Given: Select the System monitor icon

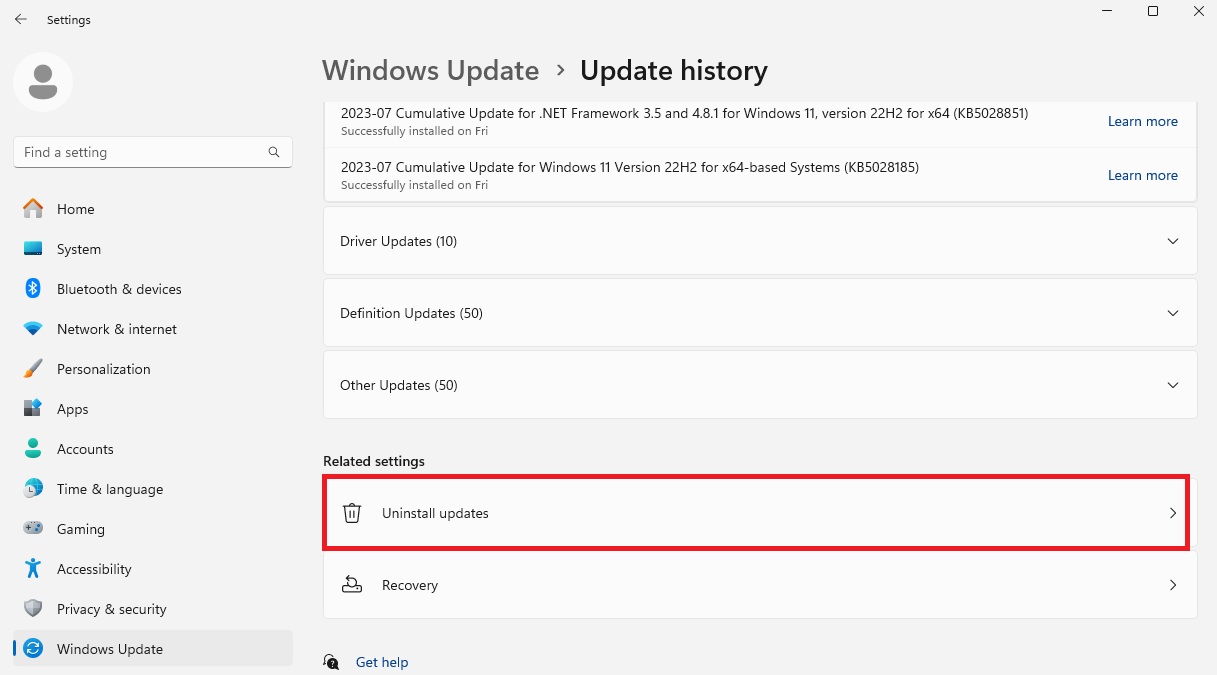Looking at the screenshot, I should click(x=33, y=249).
